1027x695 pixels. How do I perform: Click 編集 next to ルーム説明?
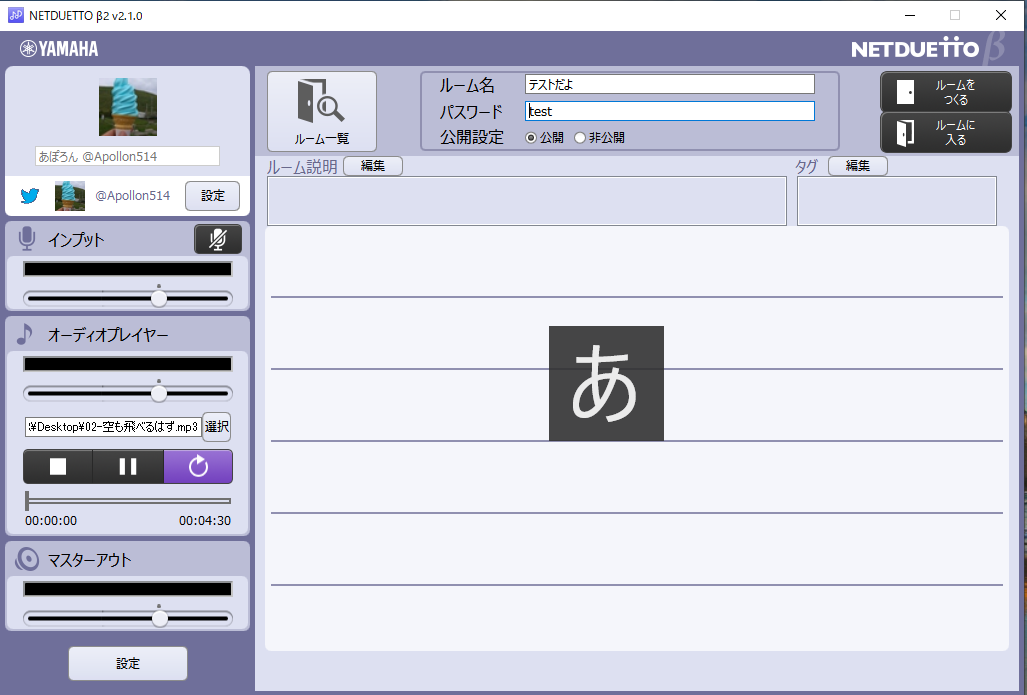click(x=373, y=166)
